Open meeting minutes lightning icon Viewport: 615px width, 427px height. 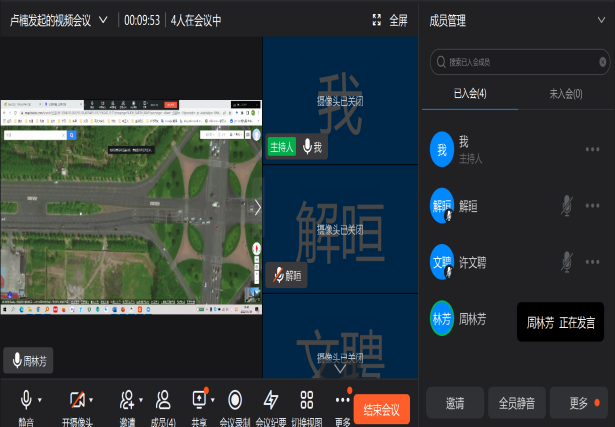271,400
